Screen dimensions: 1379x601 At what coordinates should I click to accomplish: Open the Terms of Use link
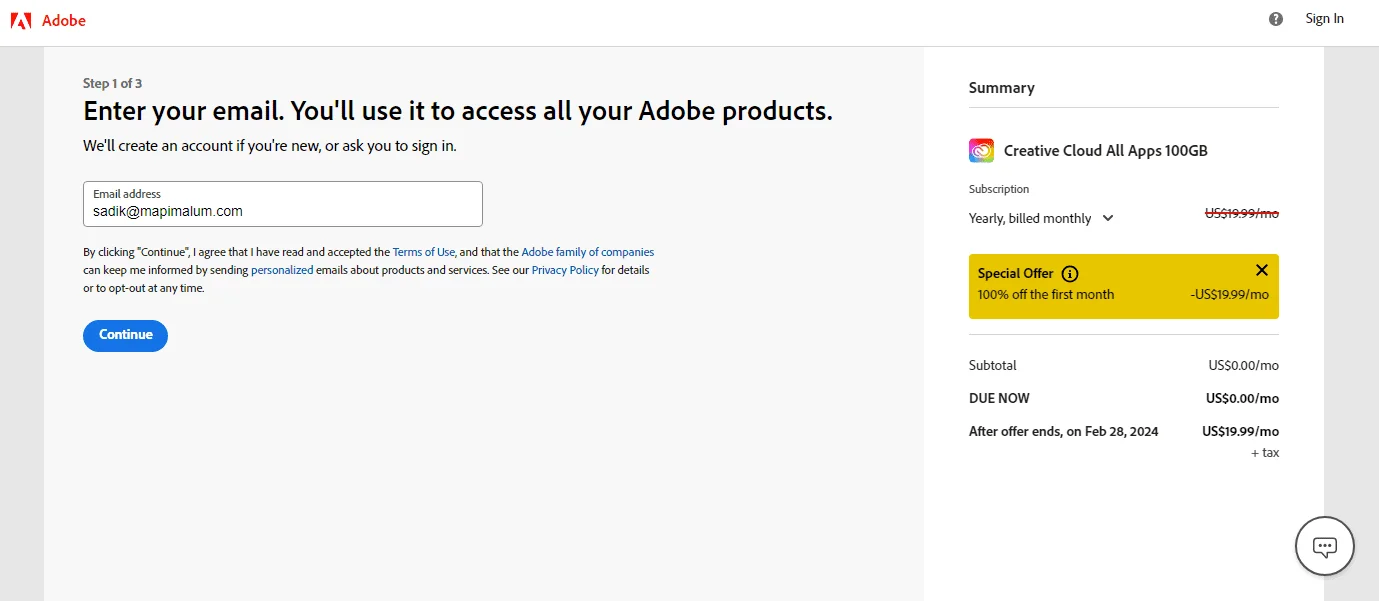pos(424,252)
